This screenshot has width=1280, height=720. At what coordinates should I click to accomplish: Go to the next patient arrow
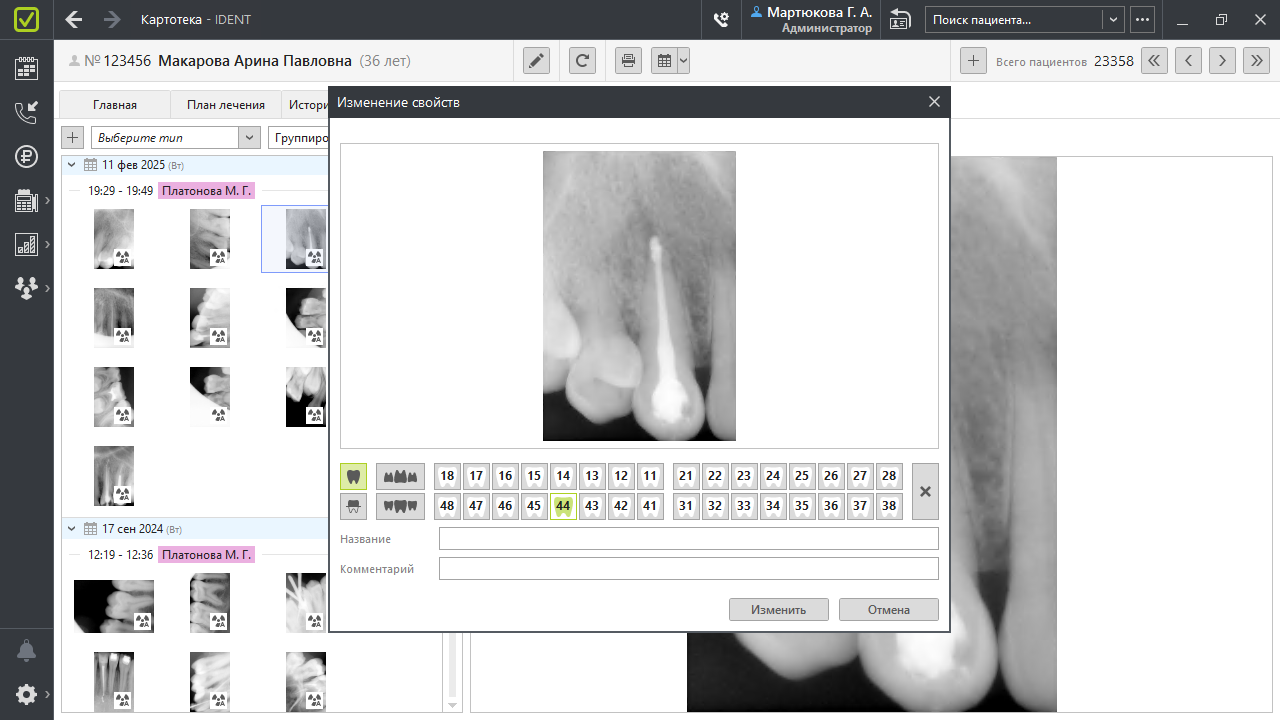point(1221,61)
